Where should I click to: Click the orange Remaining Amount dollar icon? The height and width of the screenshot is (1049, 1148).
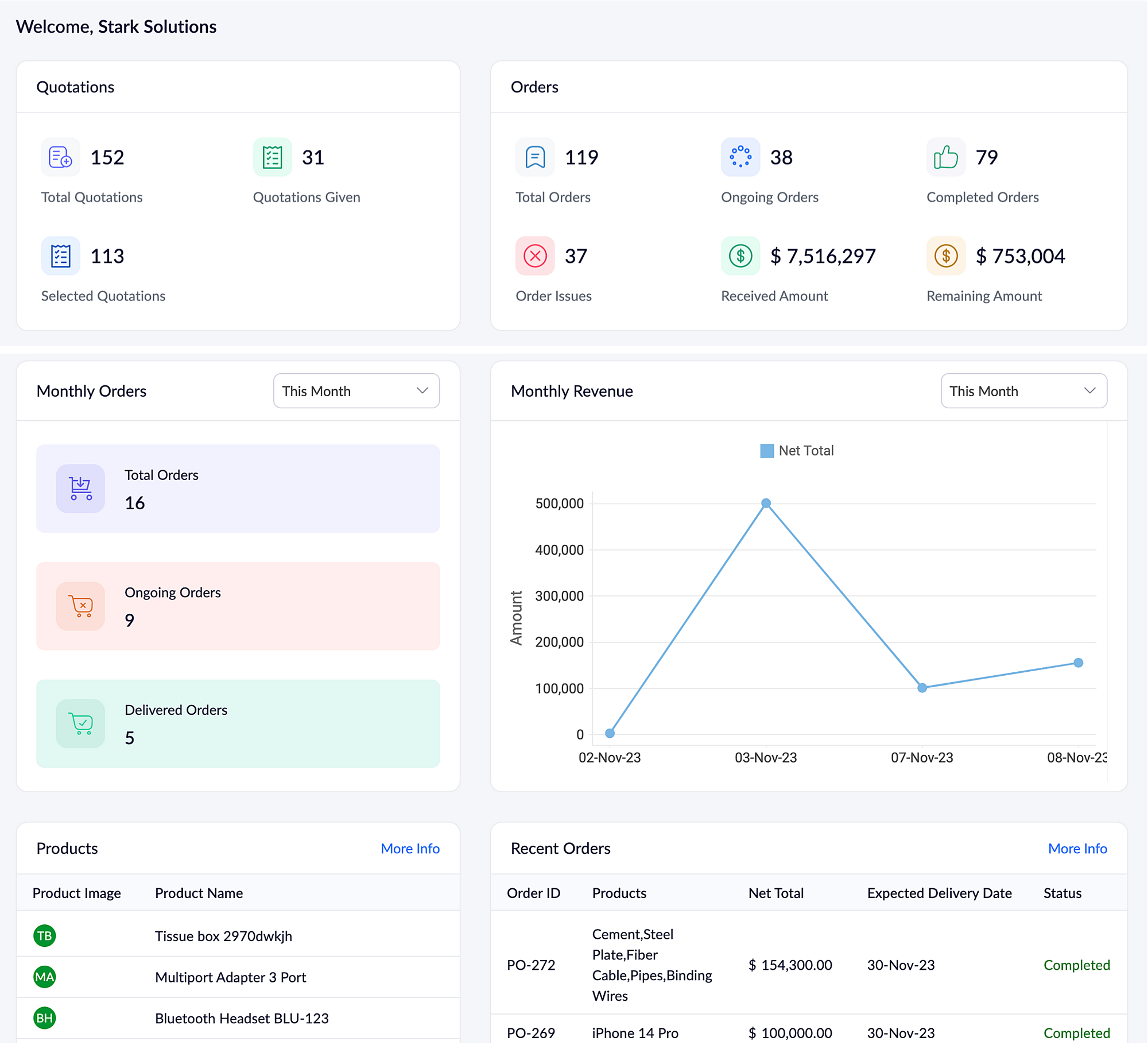click(x=945, y=256)
